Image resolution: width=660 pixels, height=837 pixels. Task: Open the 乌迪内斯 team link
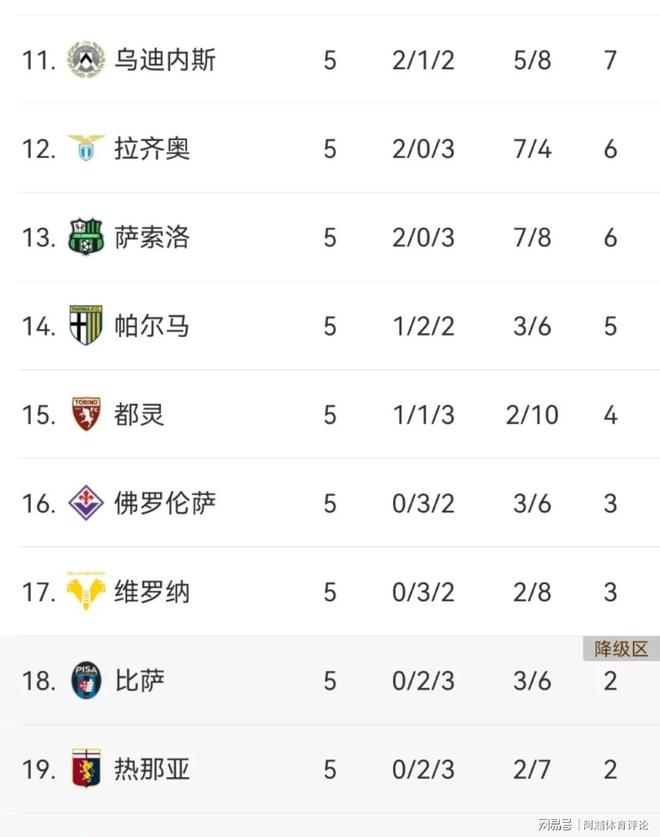165,60
